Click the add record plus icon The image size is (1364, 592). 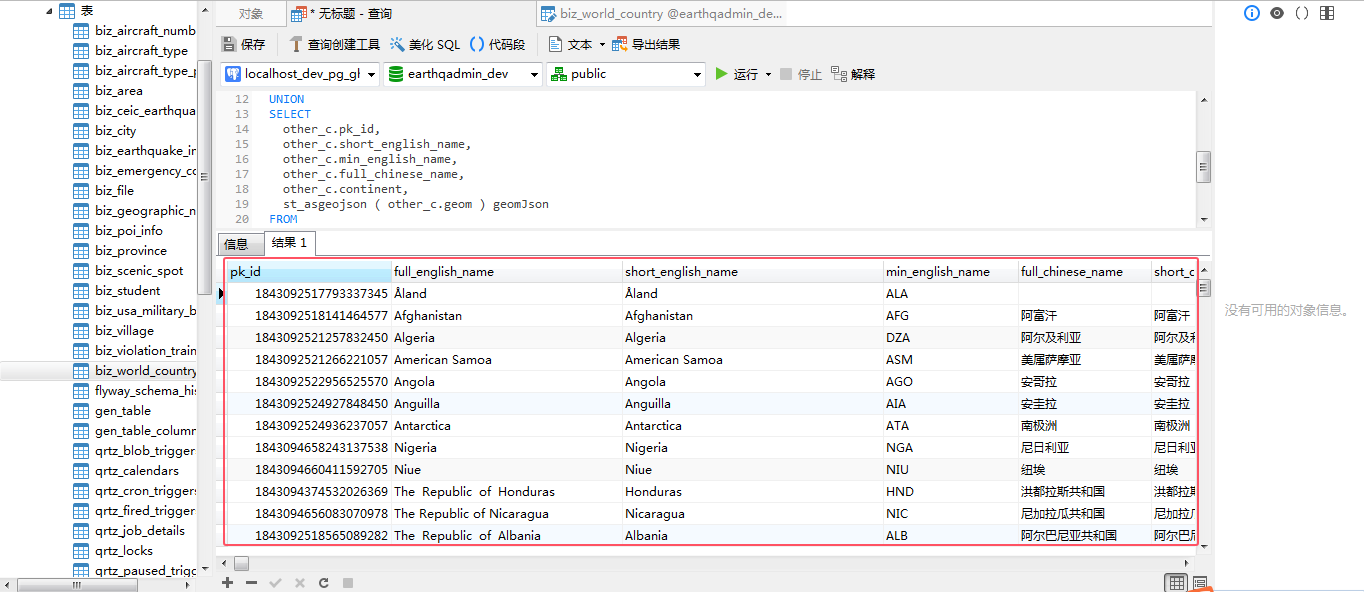228,583
